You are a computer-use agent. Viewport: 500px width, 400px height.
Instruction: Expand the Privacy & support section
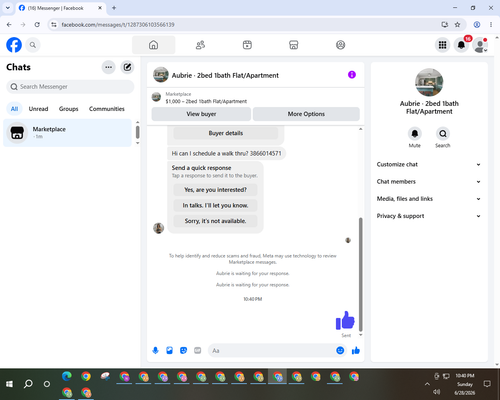click(429, 216)
